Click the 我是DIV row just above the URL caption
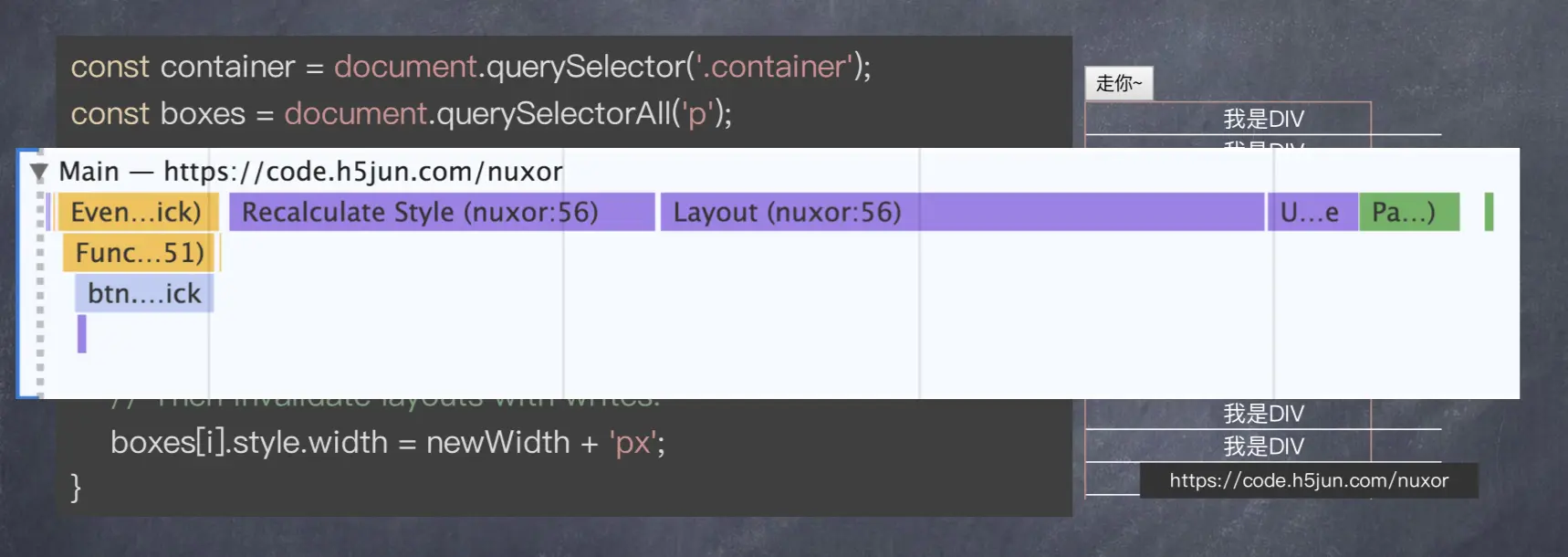This screenshot has width=1568, height=557. (x=1263, y=447)
